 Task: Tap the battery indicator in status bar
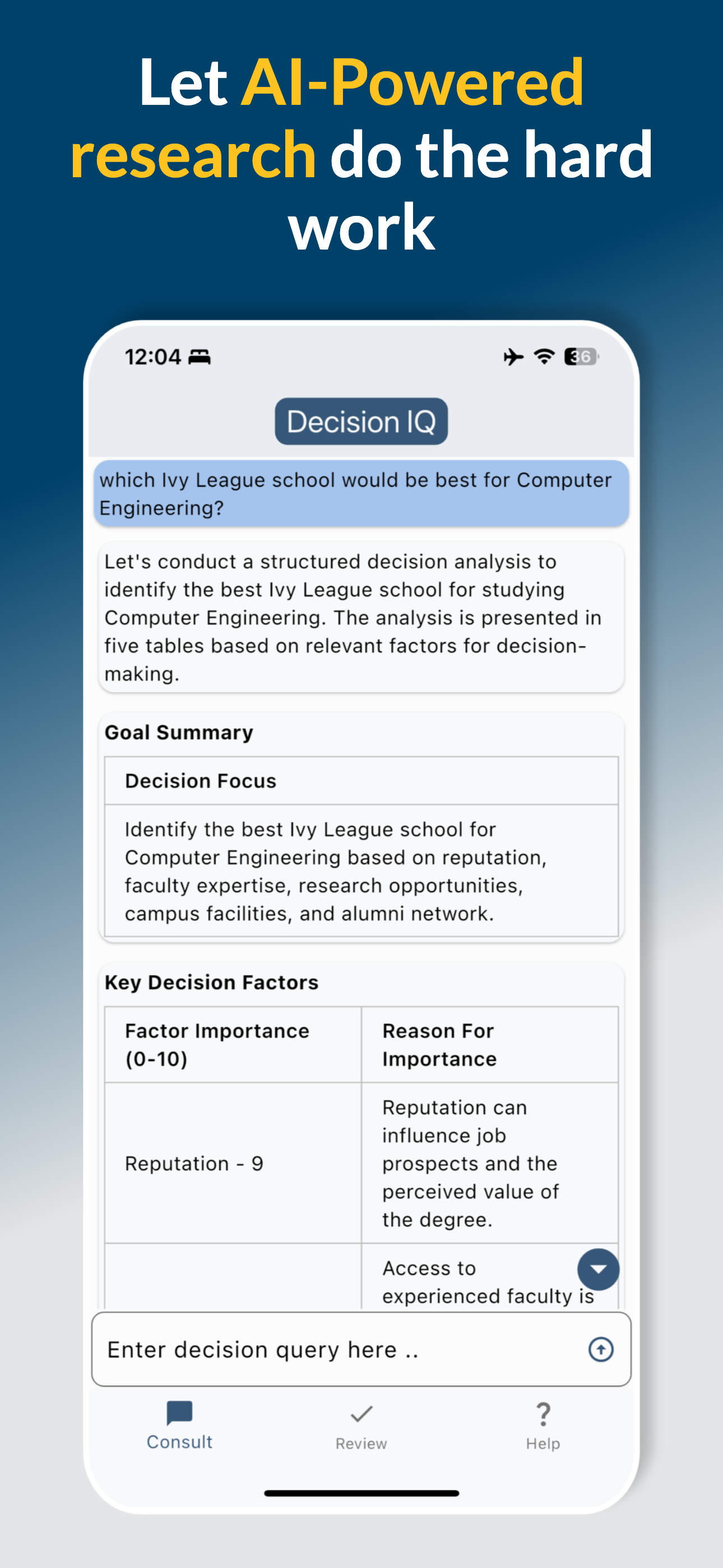click(x=581, y=357)
